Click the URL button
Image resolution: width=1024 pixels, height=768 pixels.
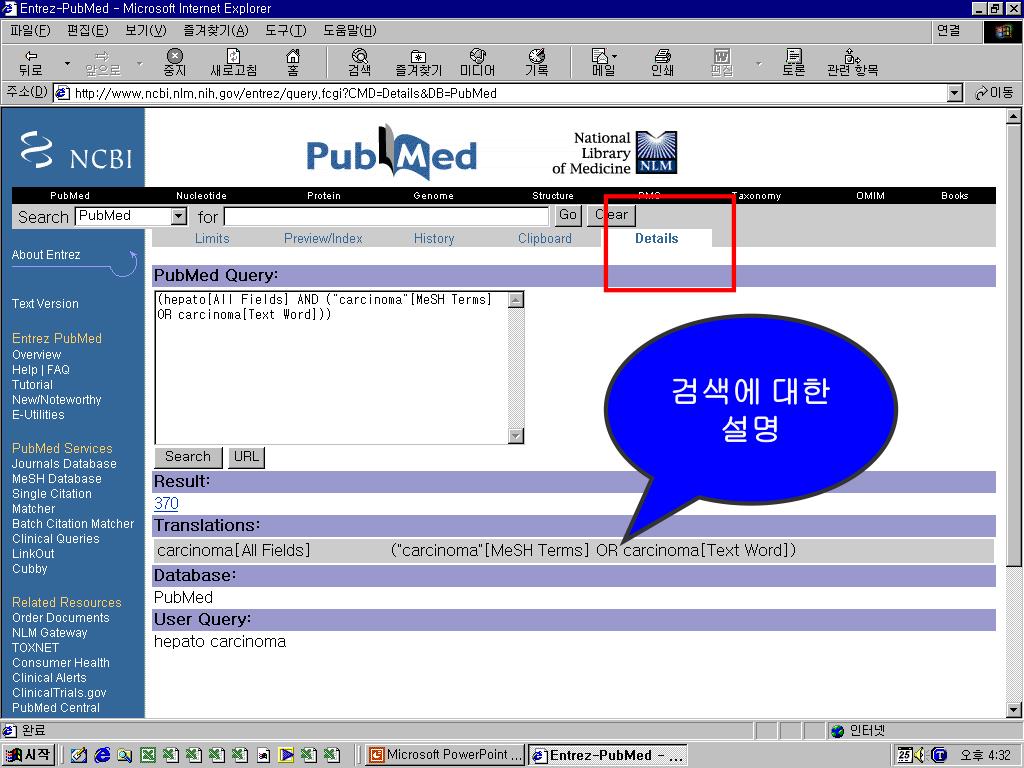click(x=246, y=456)
